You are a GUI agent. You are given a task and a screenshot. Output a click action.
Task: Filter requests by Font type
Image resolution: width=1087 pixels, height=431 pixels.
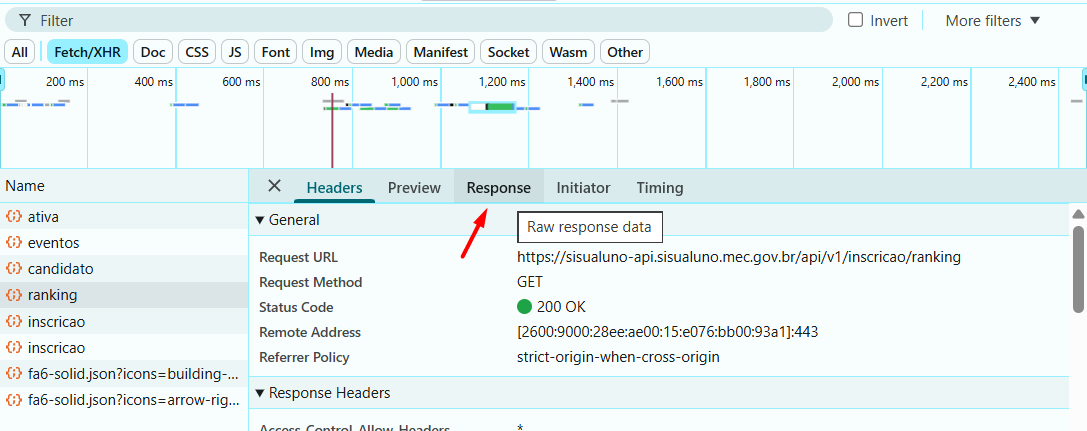pyautogui.click(x=276, y=52)
